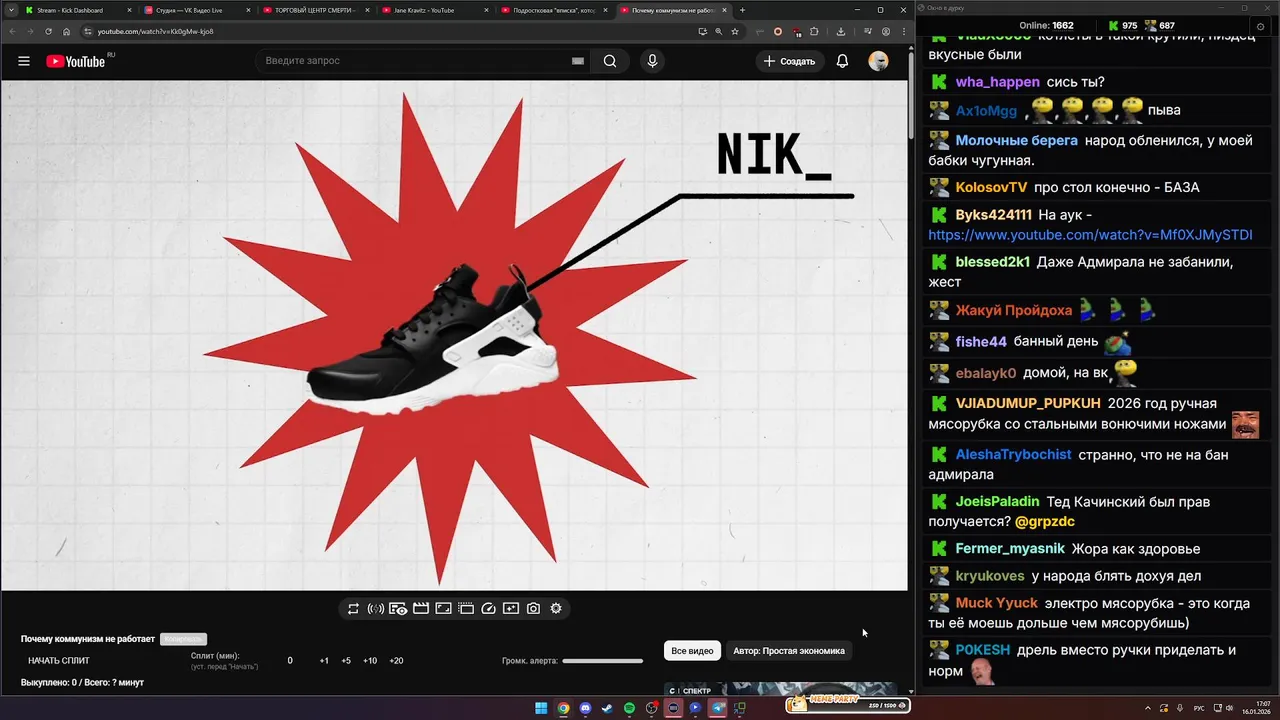1280x720 pixels.
Task: Click the YouTube search magnifier button
Action: [610, 61]
